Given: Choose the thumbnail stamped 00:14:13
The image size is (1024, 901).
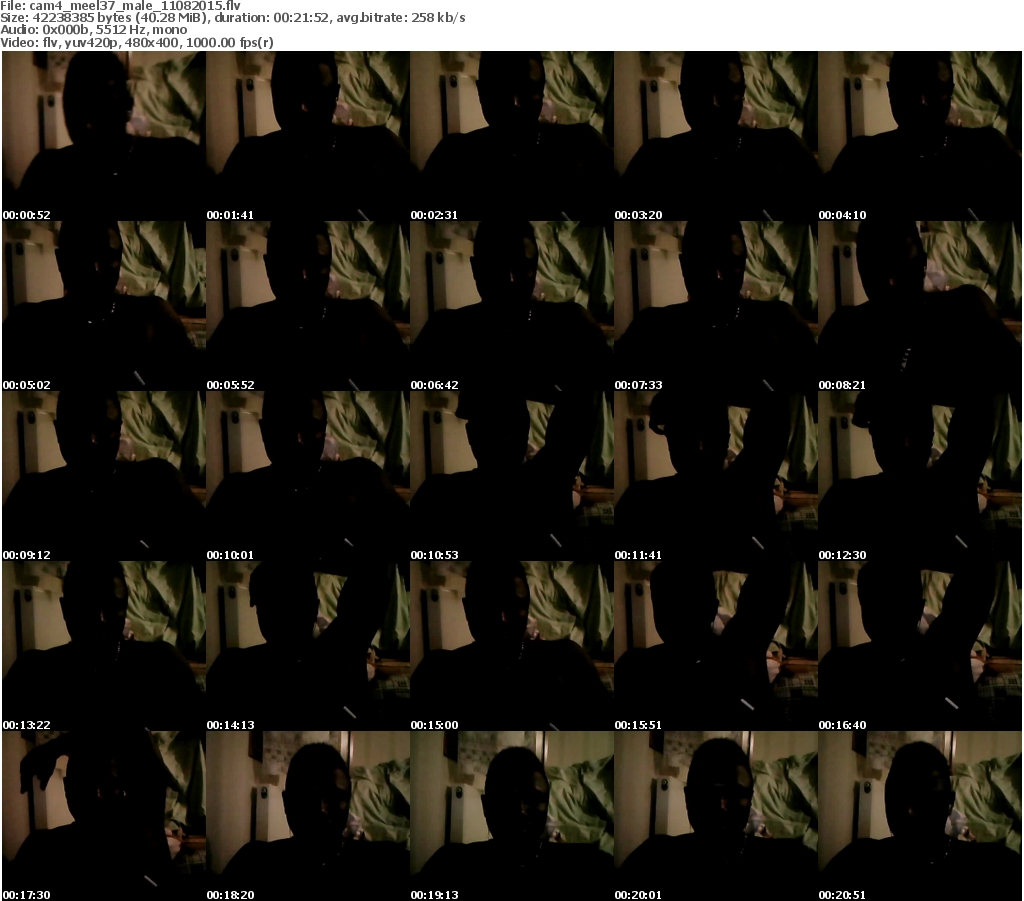Looking at the screenshot, I should point(308,646).
